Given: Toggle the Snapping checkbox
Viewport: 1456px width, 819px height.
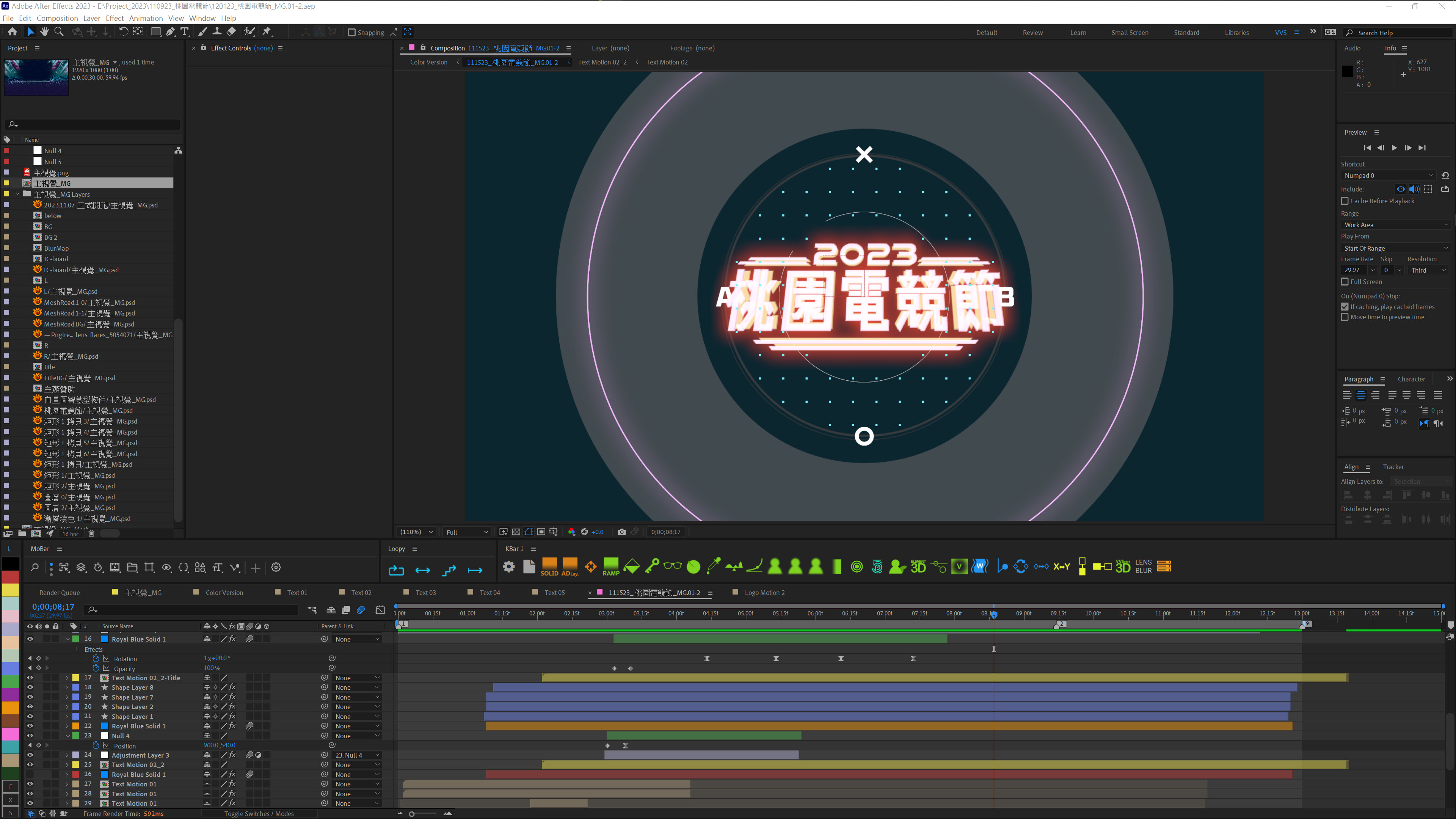Looking at the screenshot, I should 351,33.
